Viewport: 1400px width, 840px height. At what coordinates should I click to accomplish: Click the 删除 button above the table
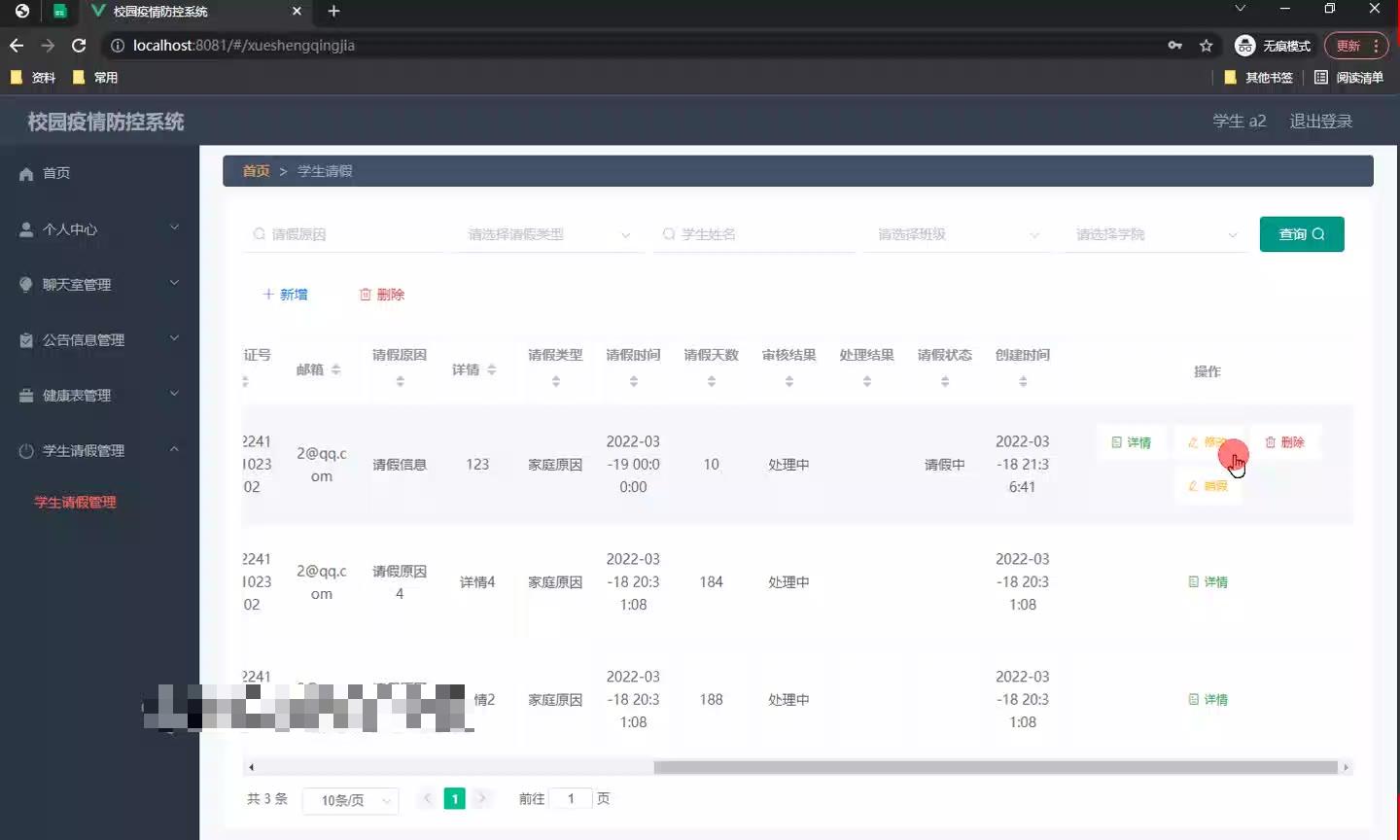(x=382, y=295)
